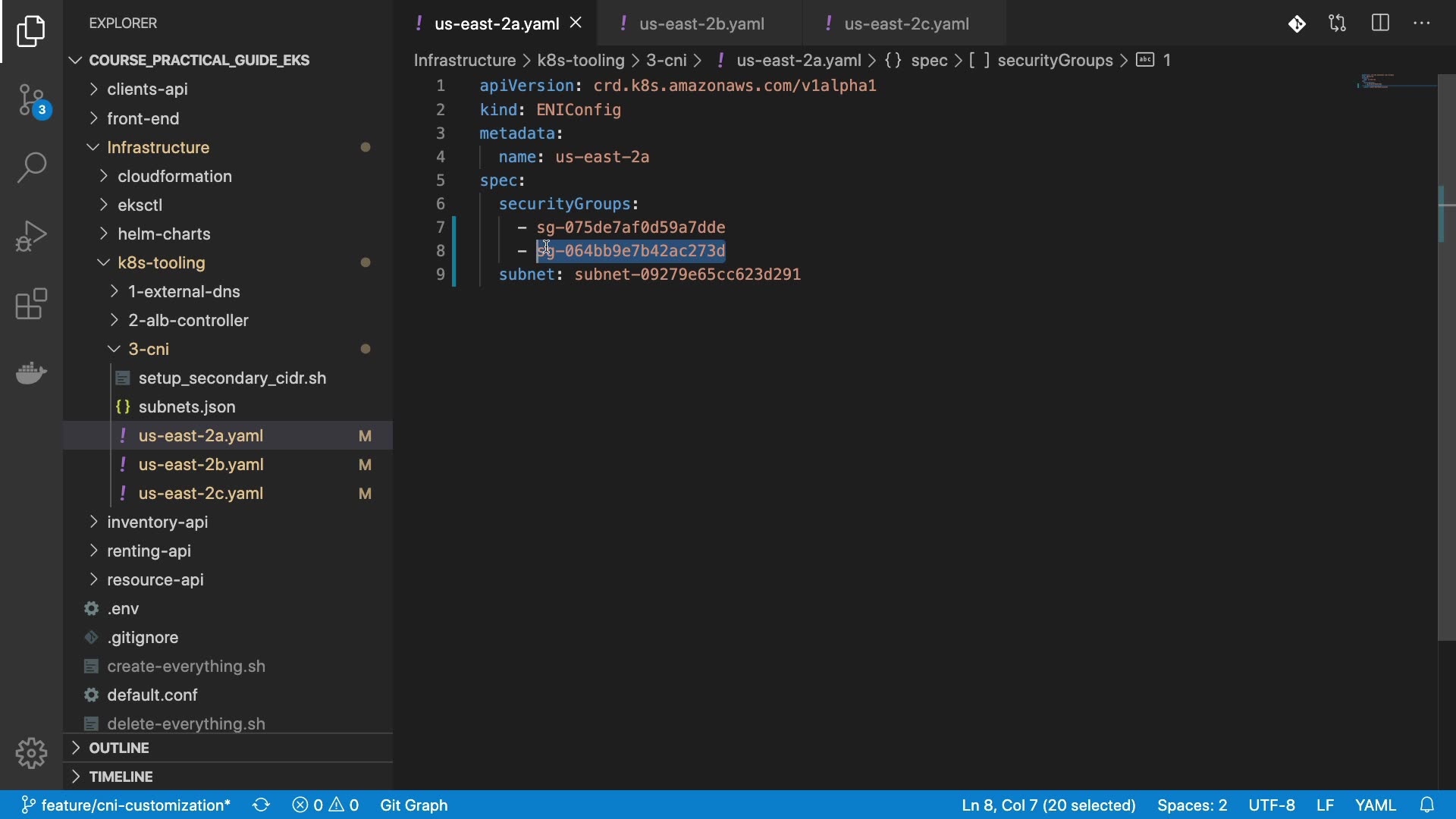The width and height of the screenshot is (1456, 819).
Task: Expand the TIMELINE section
Action: (121, 777)
